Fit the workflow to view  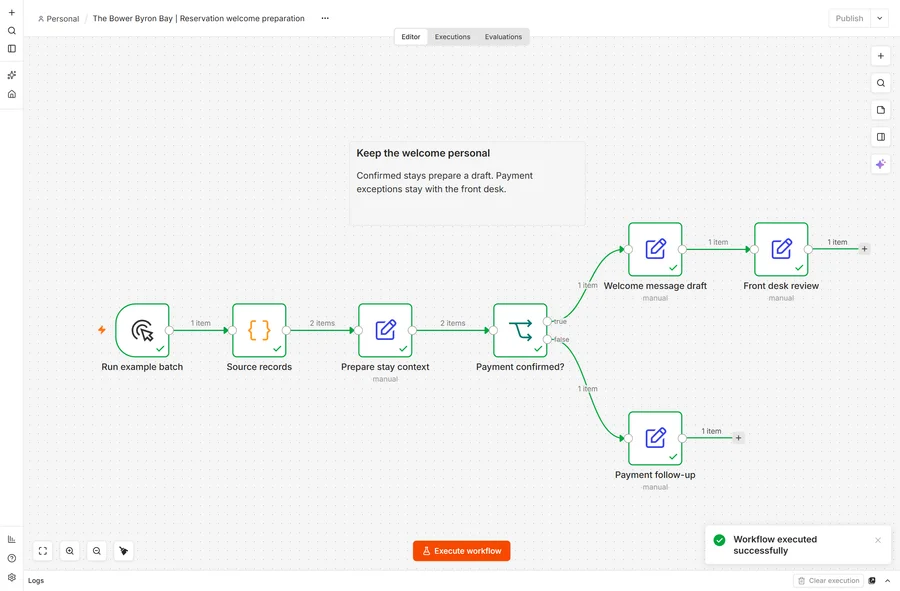43,551
